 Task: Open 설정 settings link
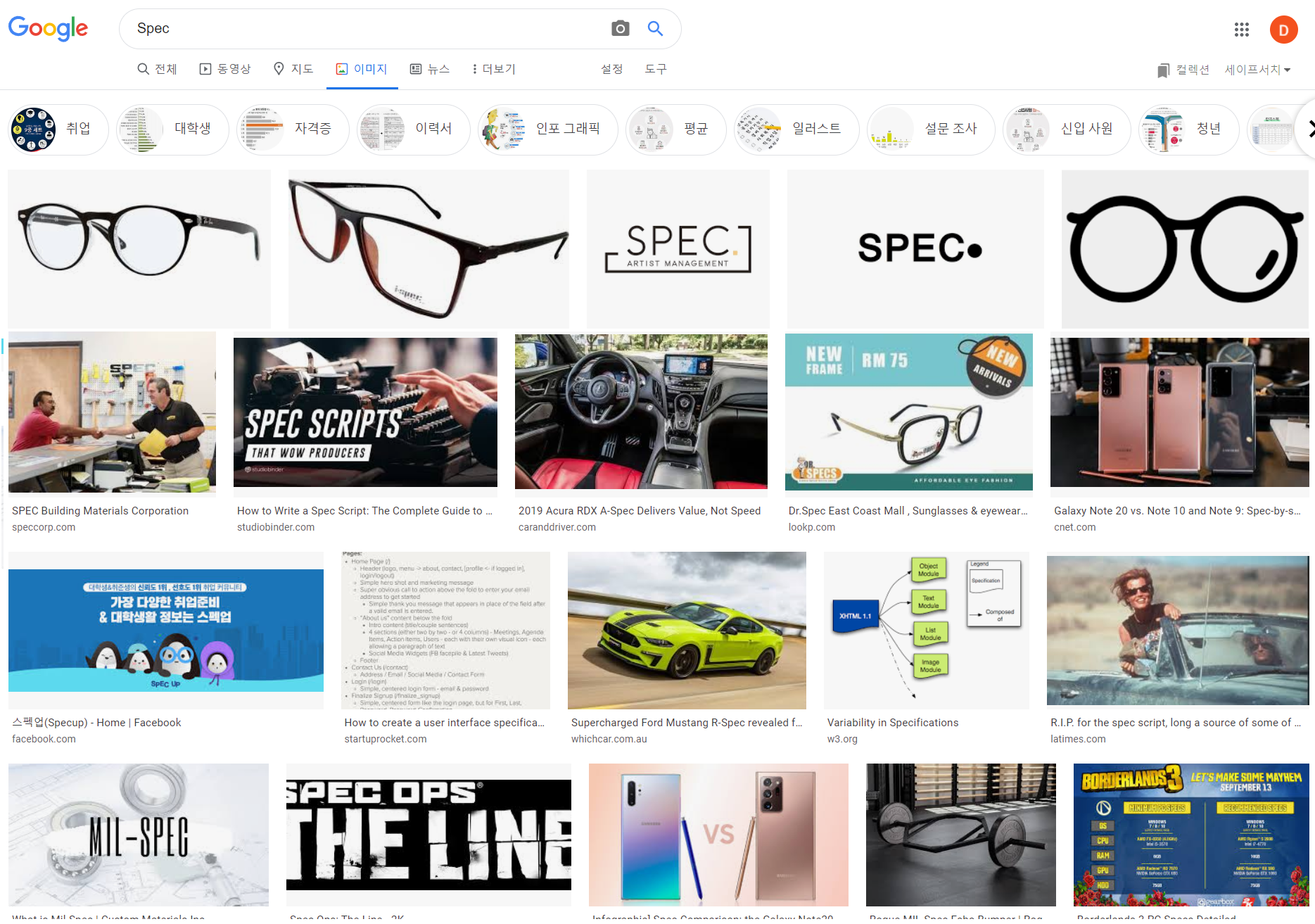click(611, 69)
